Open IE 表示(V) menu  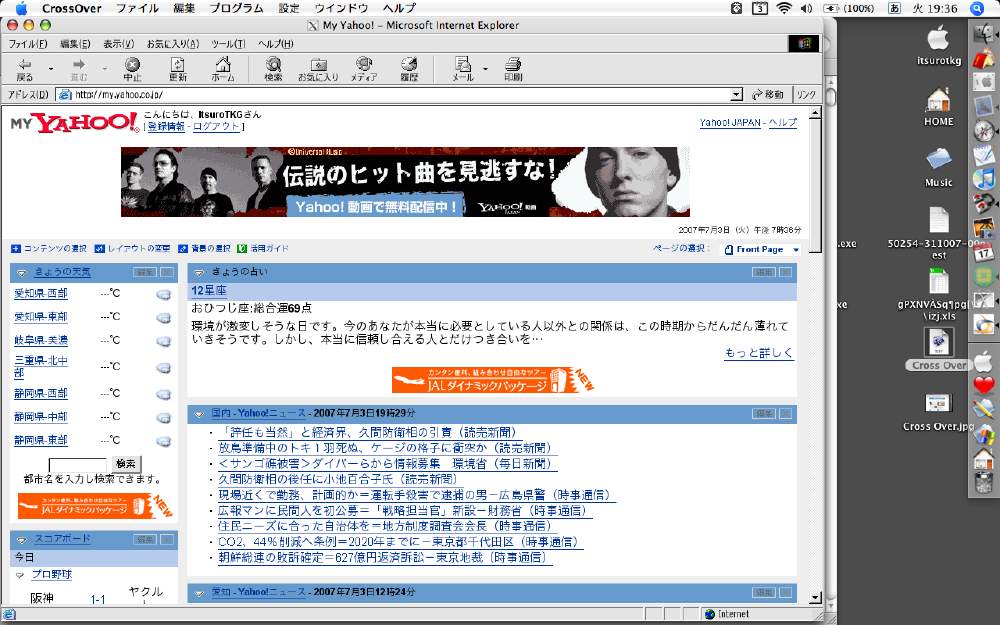click(x=119, y=44)
